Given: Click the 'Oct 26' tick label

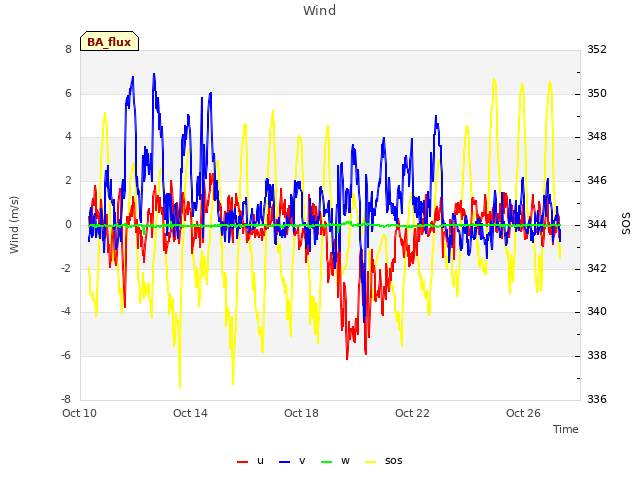Looking at the screenshot, I should 523,413.
